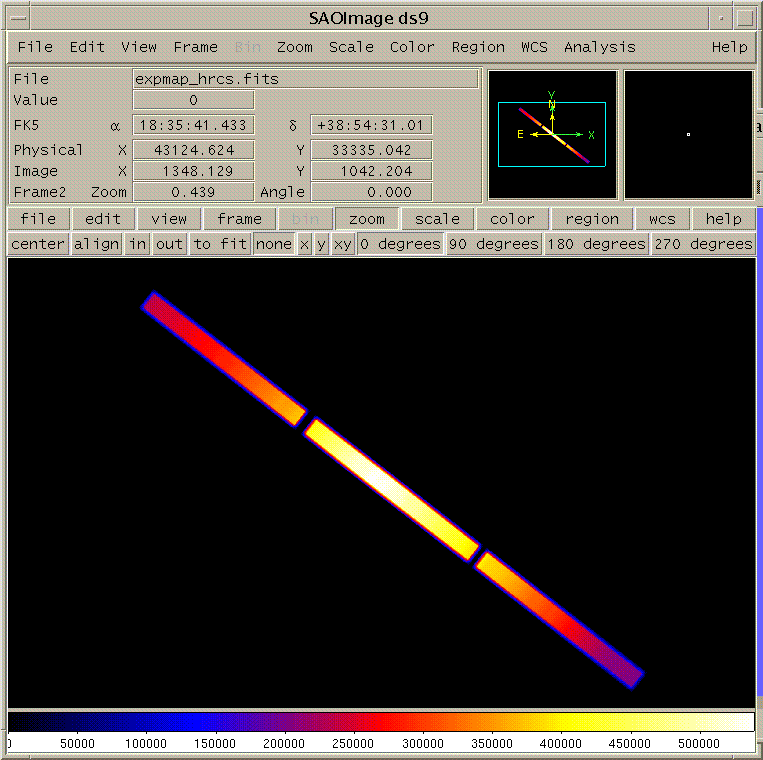Click the panner thumbnail with compass arrows
The image size is (763, 760).
[553, 135]
